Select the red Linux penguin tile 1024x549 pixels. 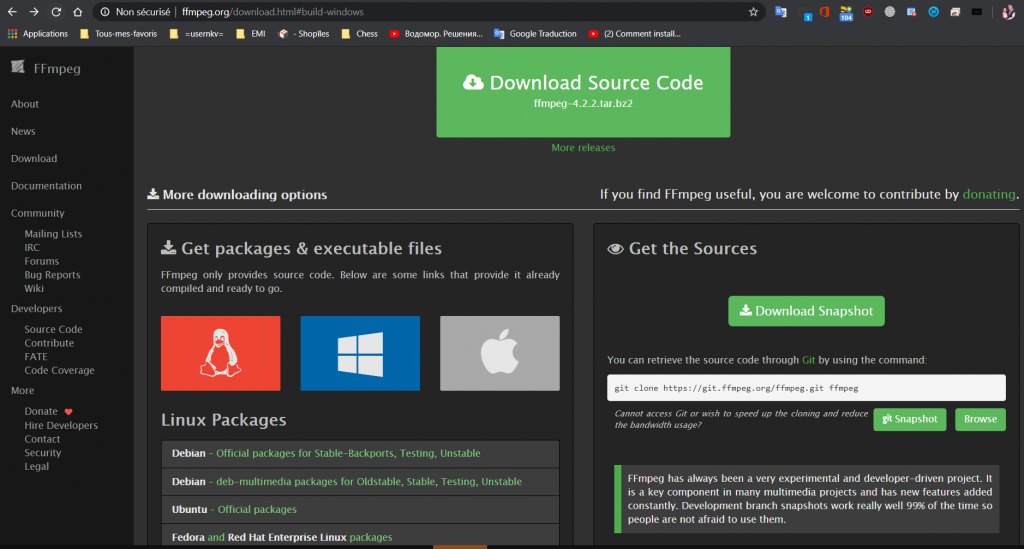tap(221, 353)
